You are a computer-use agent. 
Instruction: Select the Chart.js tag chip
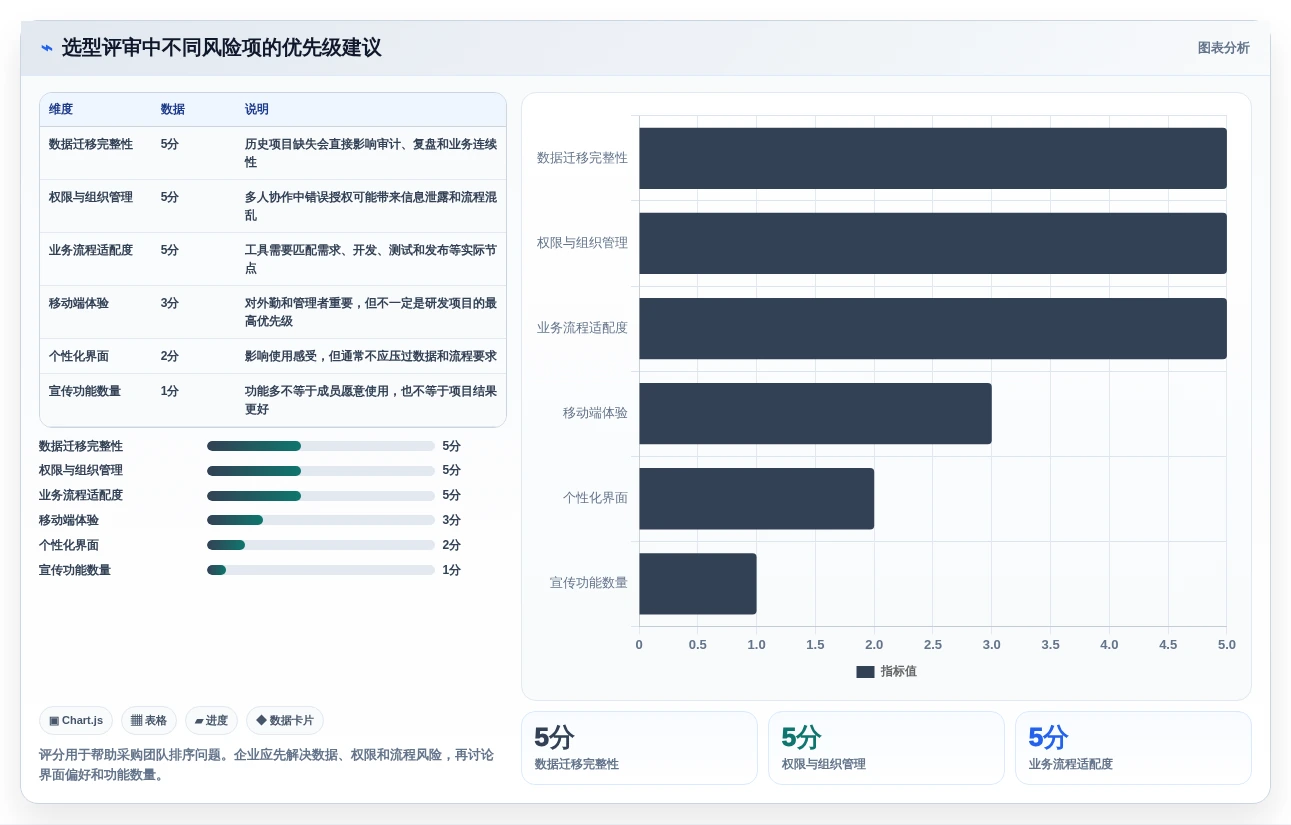tap(76, 720)
